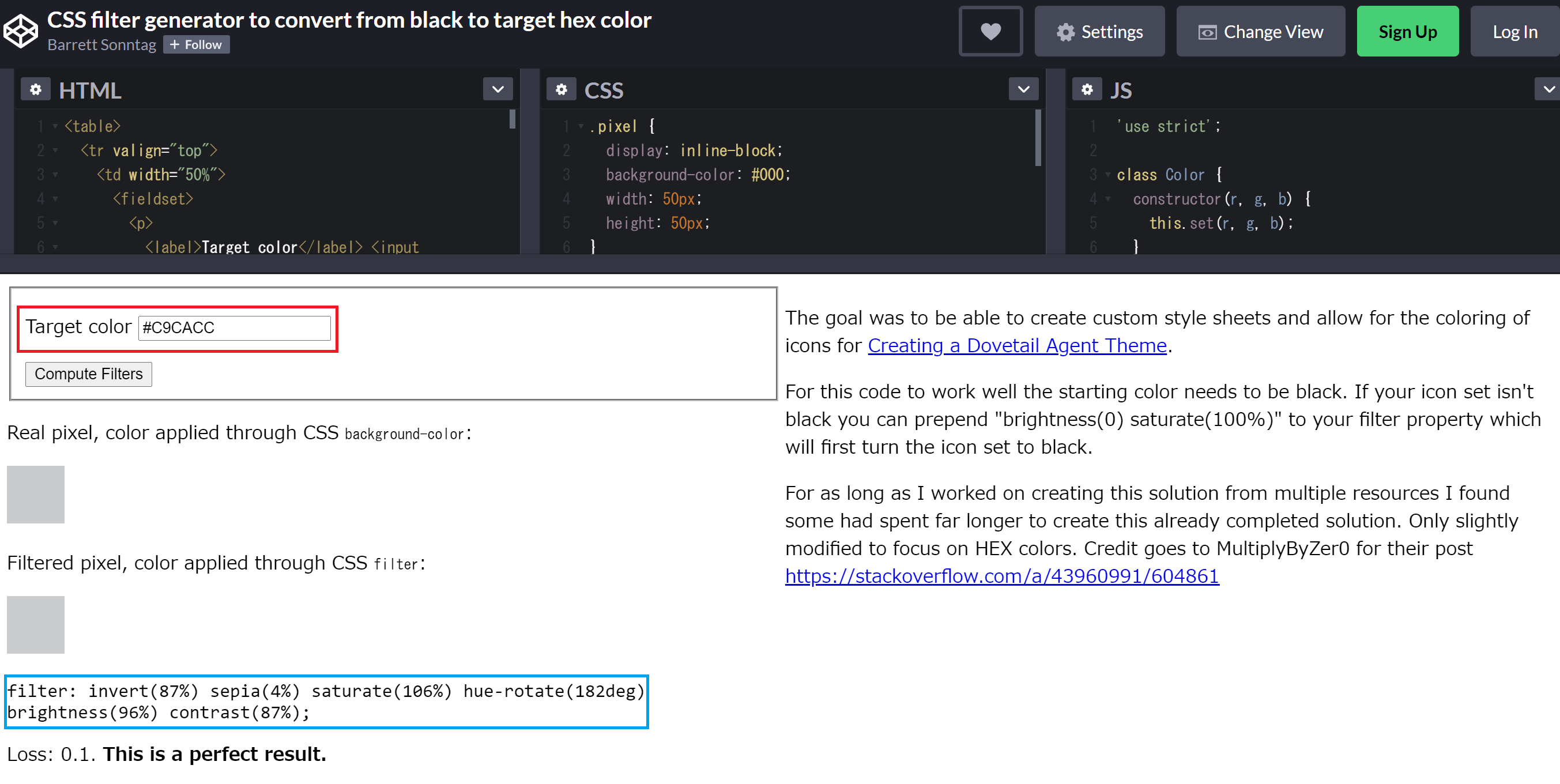Viewport: 1560px width, 784px height.
Task: Collapse the <fieldset> fold arrow
Action: click(55, 199)
